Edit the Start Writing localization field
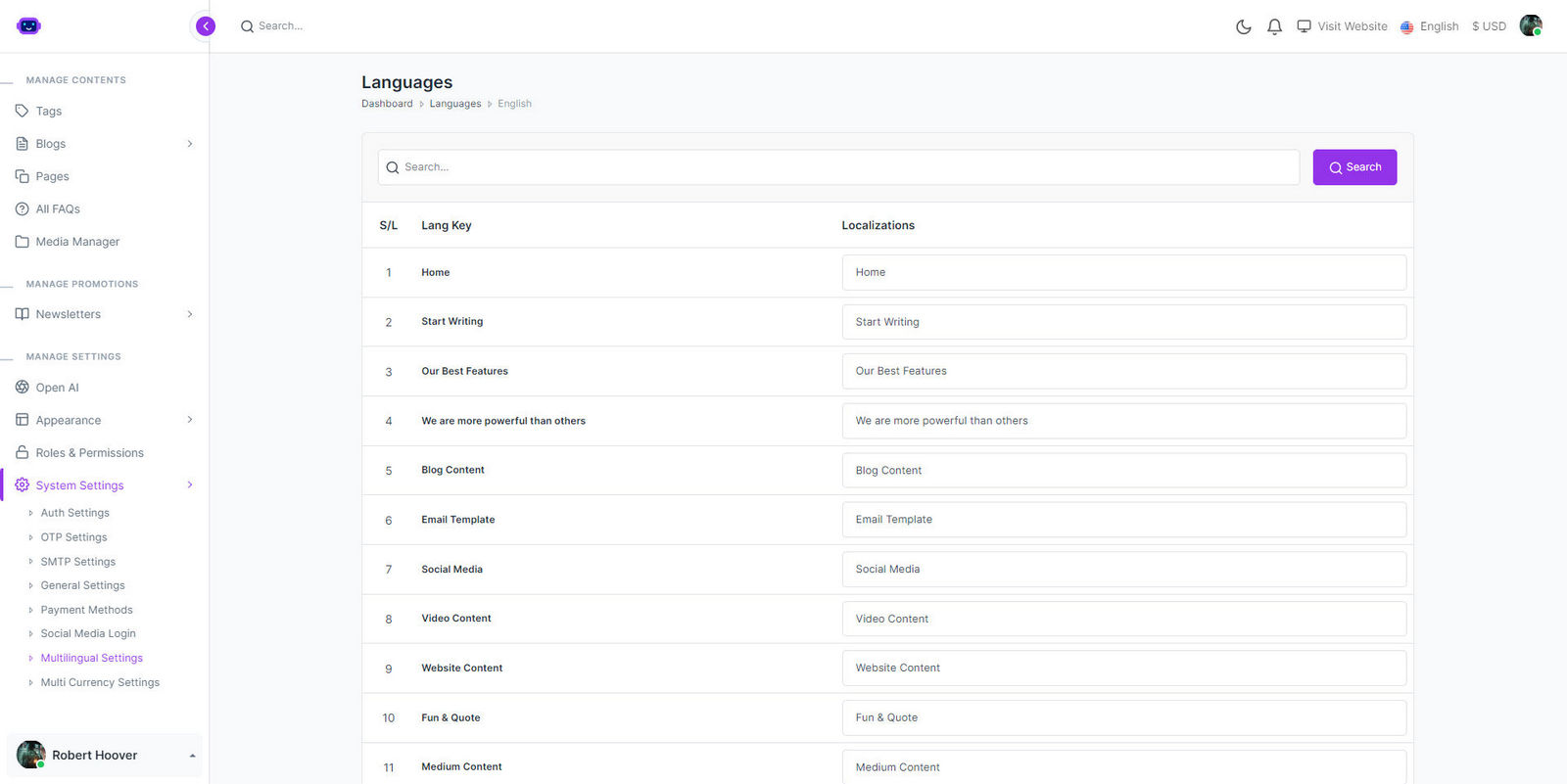Image resolution: width=1567 pixels, height=784 pixels. (1124, 322)
